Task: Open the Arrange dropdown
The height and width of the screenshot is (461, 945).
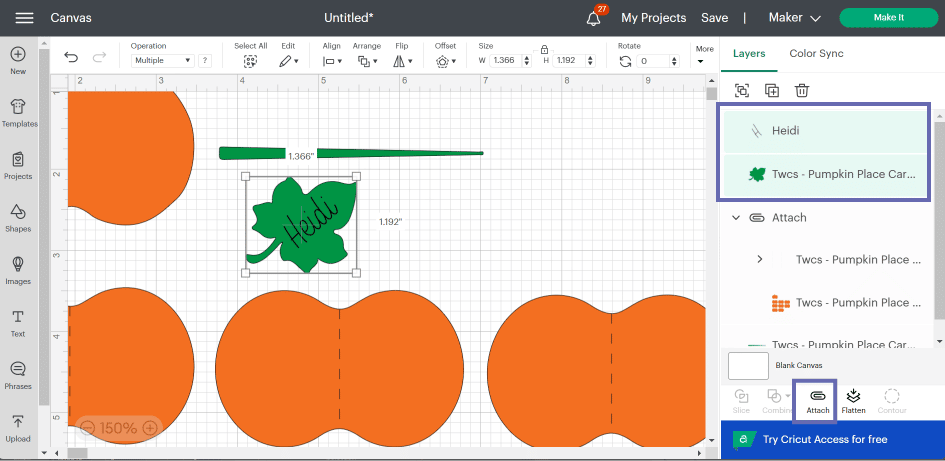Action: point(366,61)
